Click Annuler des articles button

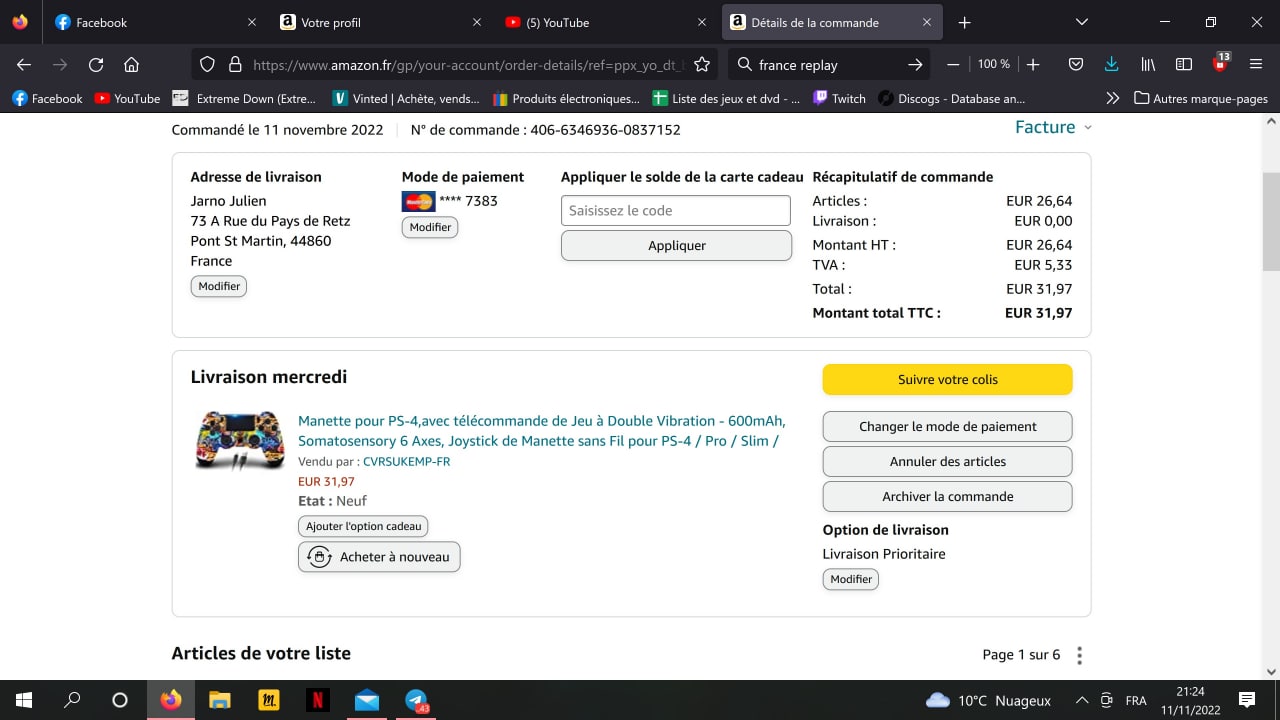click(x=947, y=461)
